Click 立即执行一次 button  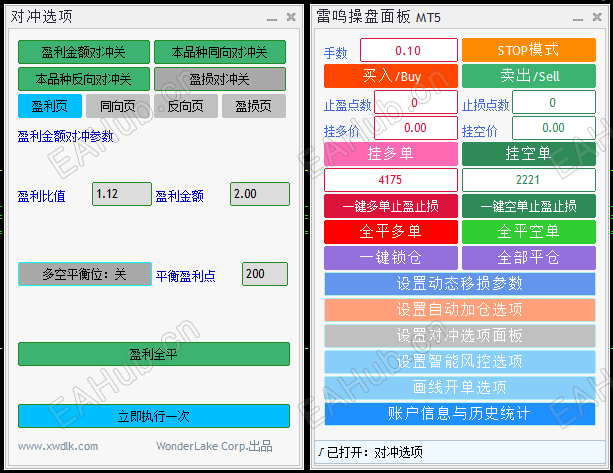click(154, 416)
